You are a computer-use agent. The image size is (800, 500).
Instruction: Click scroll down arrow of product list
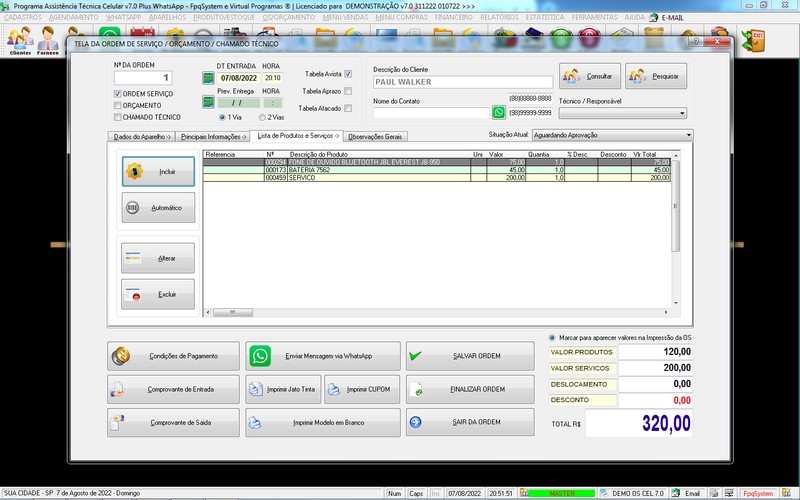676,303
